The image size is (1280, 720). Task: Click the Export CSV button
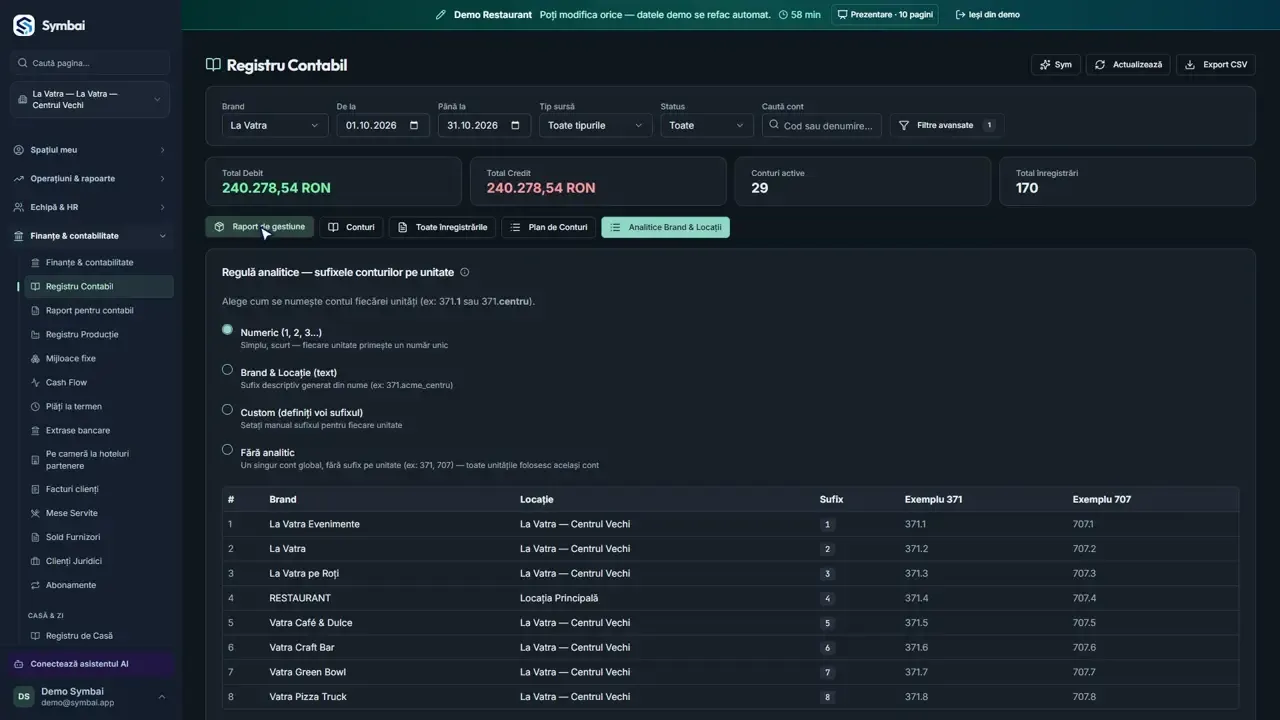click(1216, 65)
